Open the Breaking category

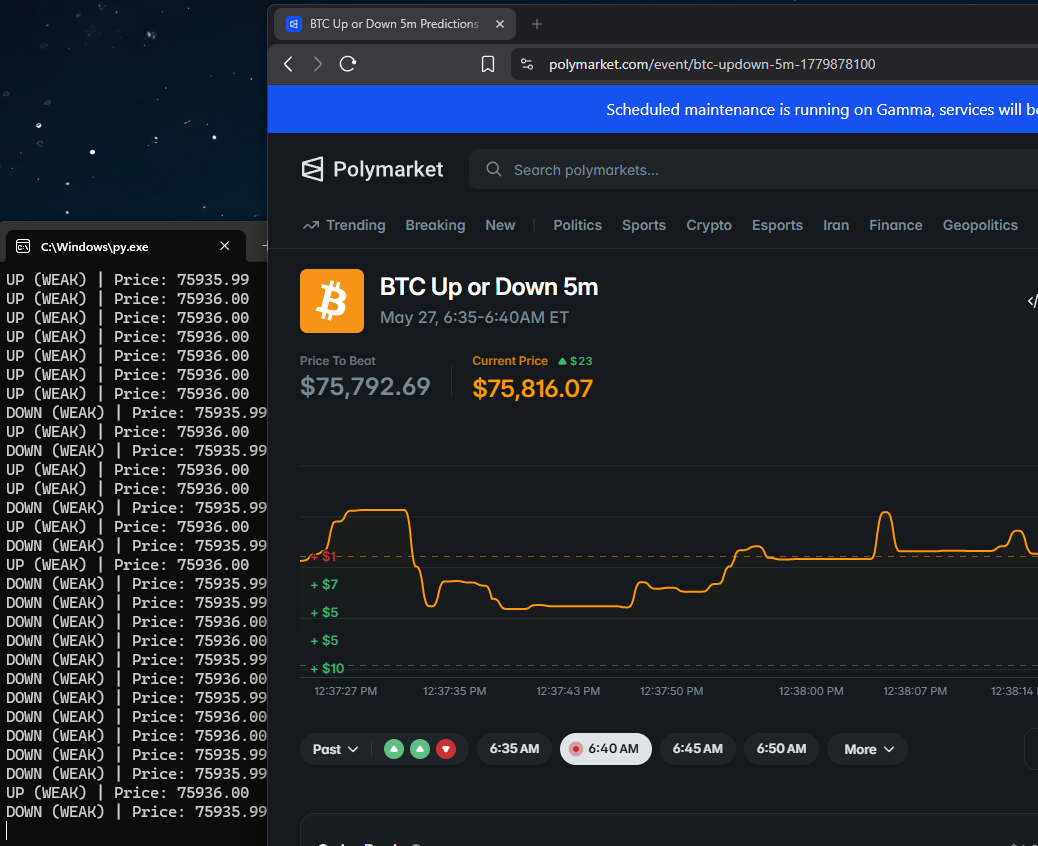pos(436,225)
